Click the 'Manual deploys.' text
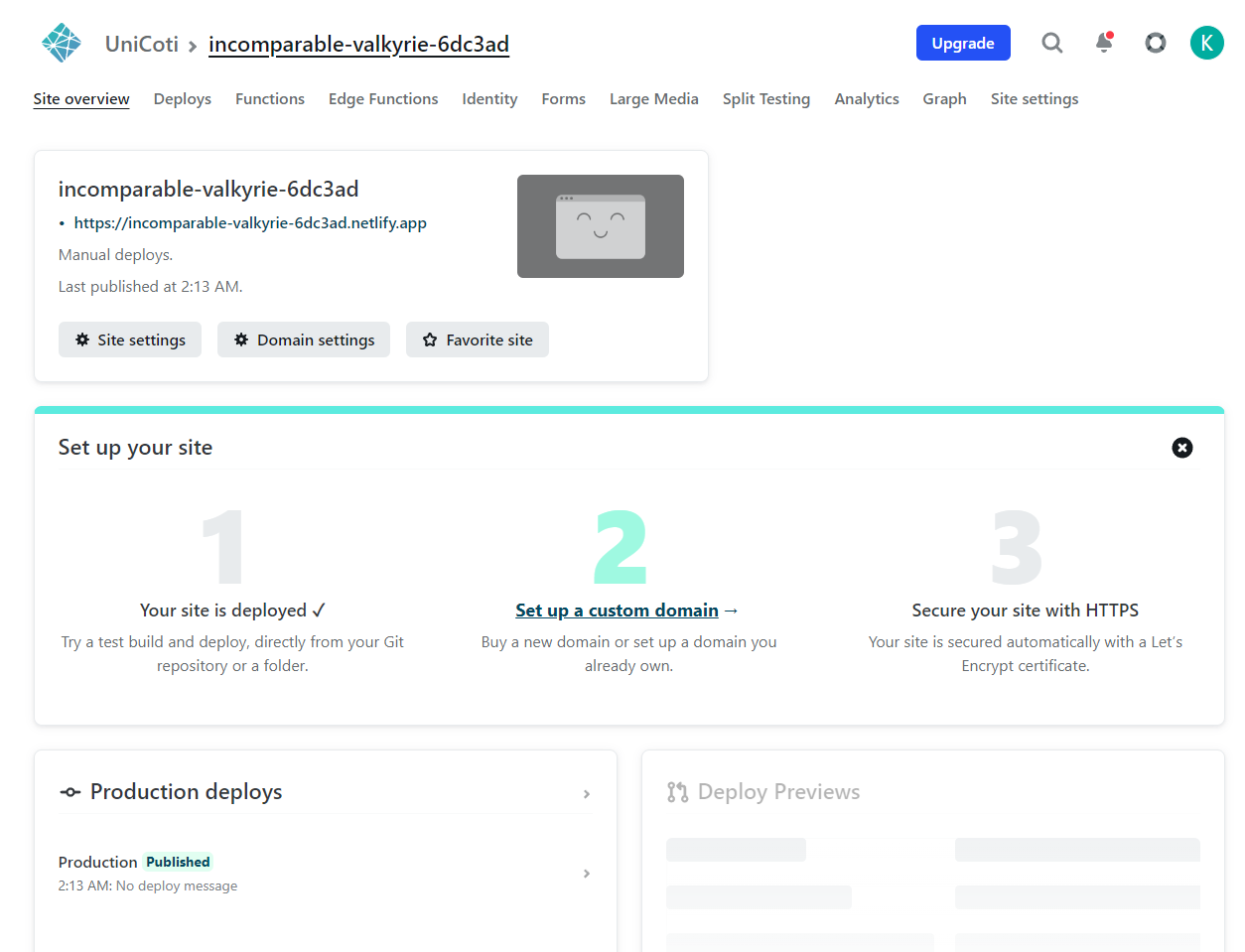The height and width of the screenshot is (952, 1245). pyautogui.click(x=115, y=255)
